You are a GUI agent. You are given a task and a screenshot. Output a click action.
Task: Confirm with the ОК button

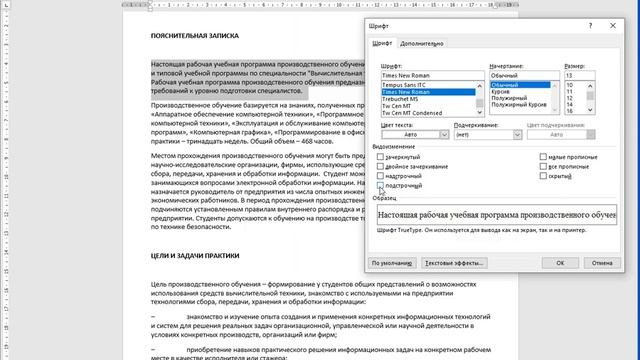tap(560, 263)
